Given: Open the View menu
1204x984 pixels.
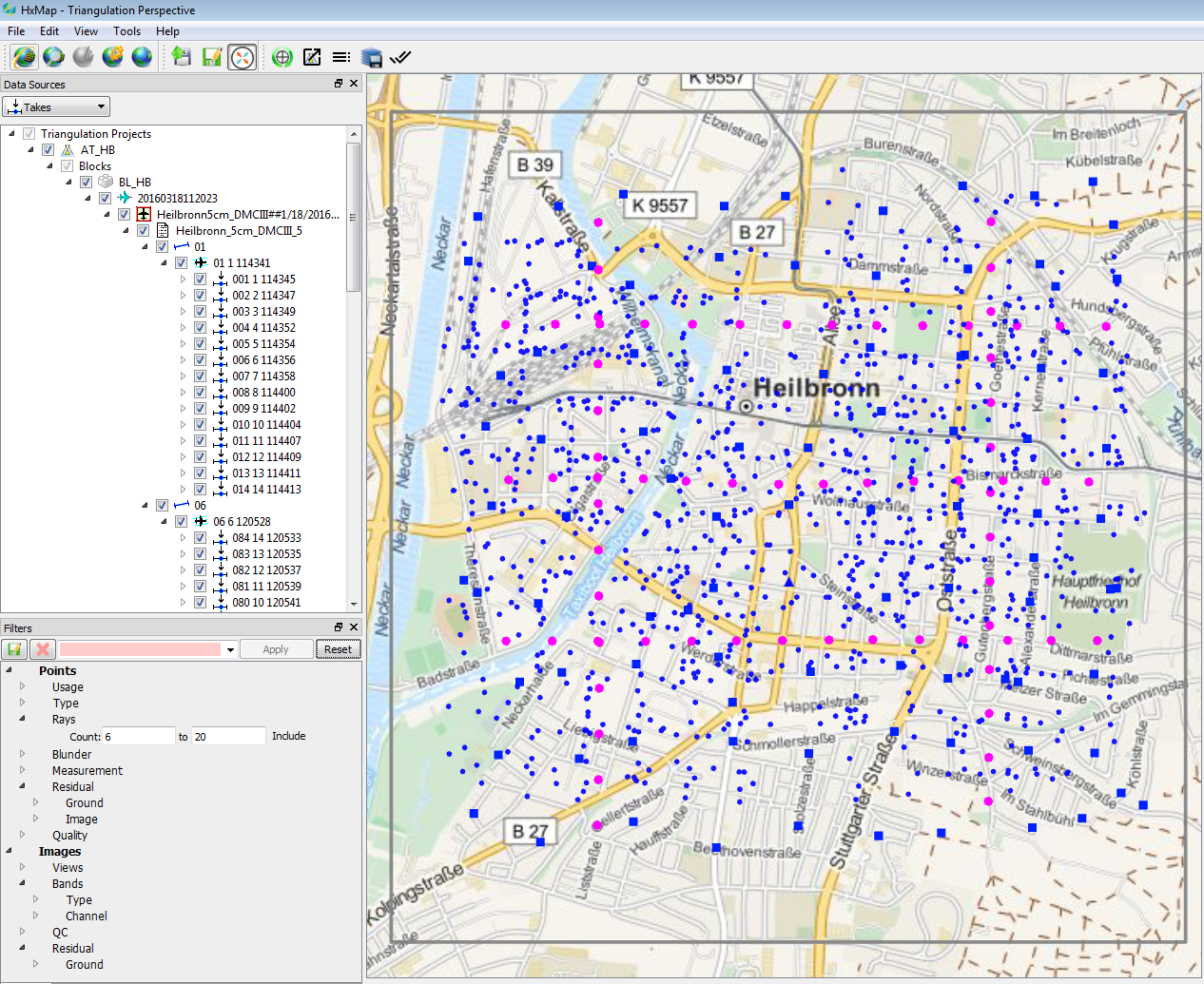Looking at the screenshot, I should tap(86, 31).
